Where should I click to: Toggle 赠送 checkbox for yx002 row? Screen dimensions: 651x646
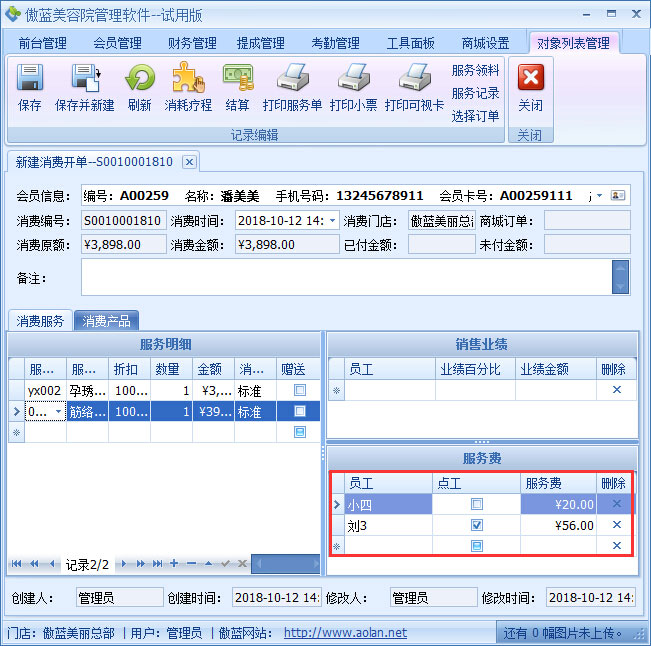(x=300, y=390)
